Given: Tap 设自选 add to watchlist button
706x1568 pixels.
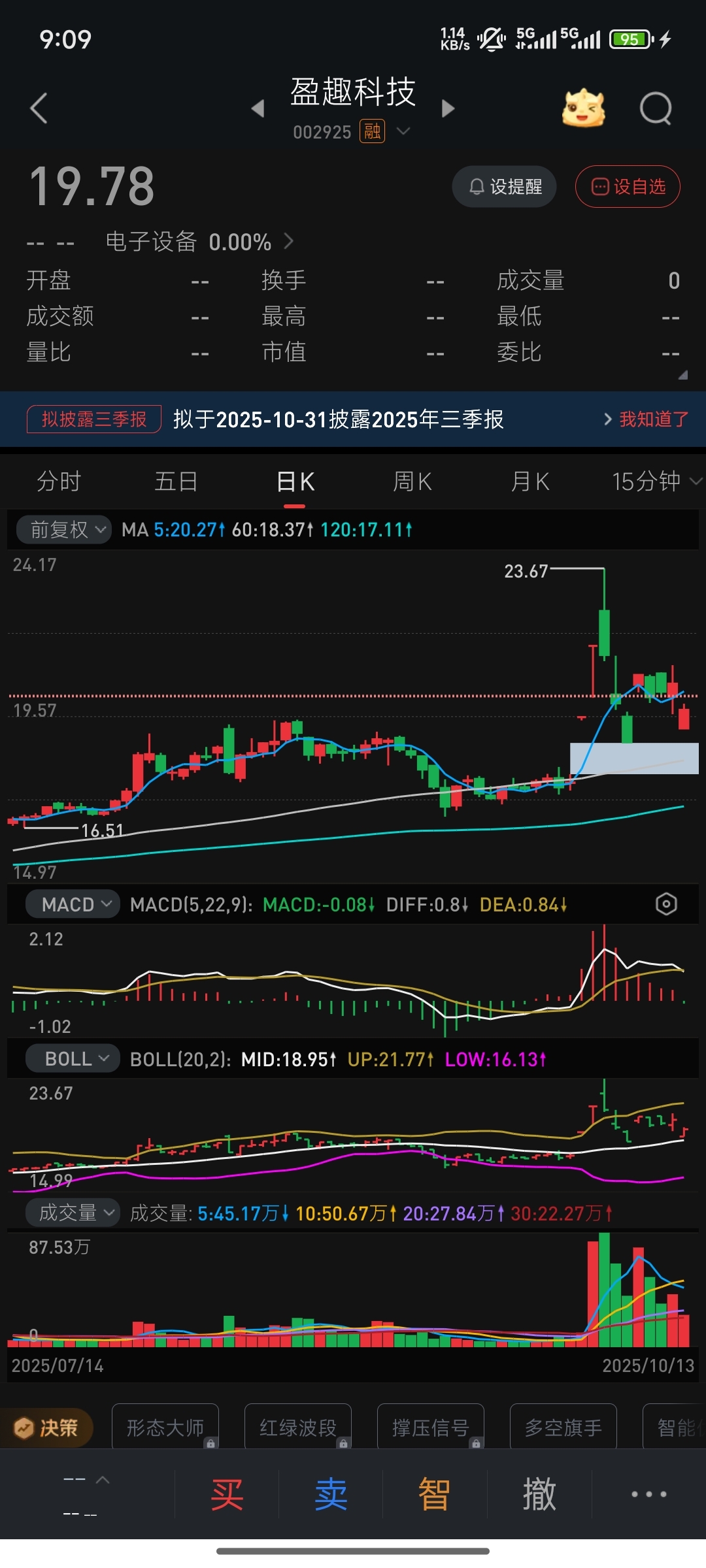Looking at the screenshot, I should click(628, 187).
